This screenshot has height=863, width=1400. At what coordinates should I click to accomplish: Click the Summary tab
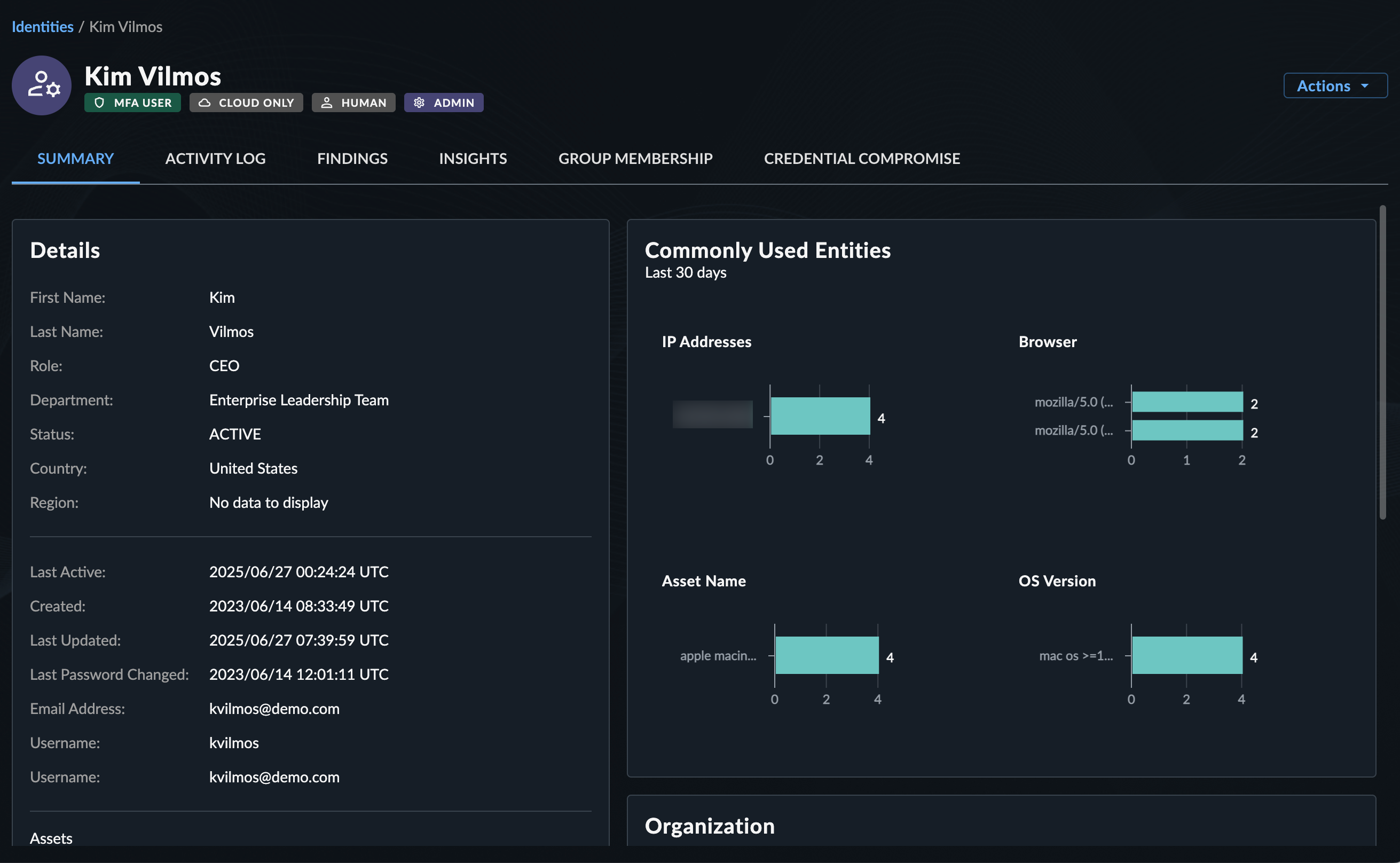75,159
